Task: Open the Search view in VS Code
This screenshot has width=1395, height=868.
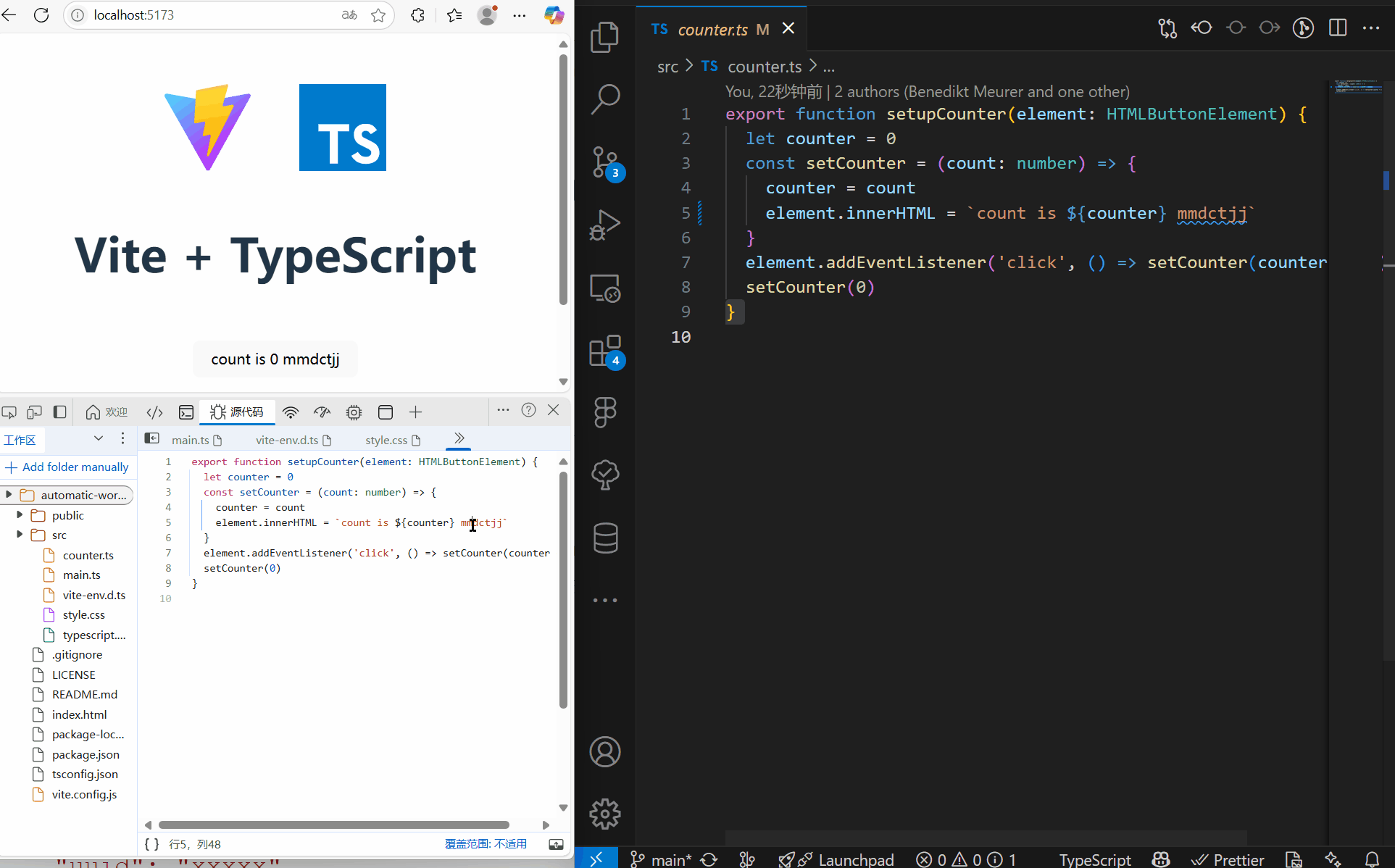Action: tap(605, 99)
